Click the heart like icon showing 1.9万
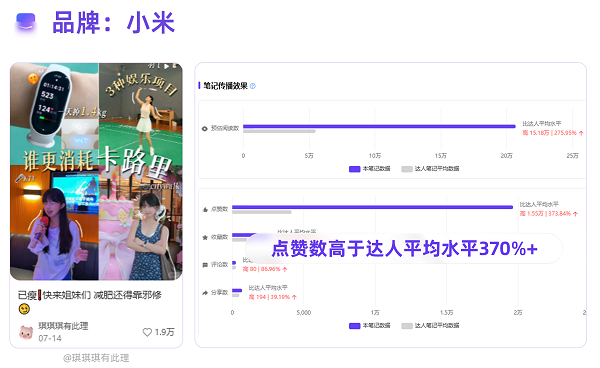Image resolution: width=600 pixels, height=368 pixels. pyautogui.click(x=147, y=332)
